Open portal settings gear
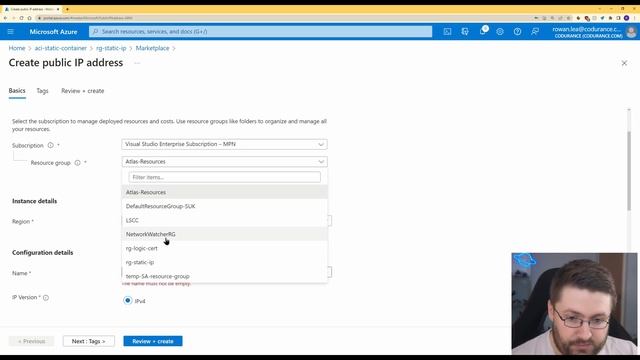The image size is (640, 360). coord(500,32)
